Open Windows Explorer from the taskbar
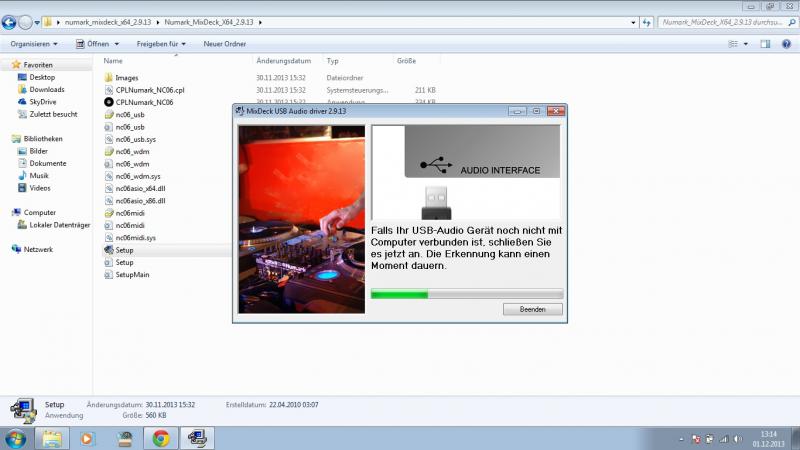Image resolution: width=800 pixels, height=450 pixels. [x=52, y=439]
